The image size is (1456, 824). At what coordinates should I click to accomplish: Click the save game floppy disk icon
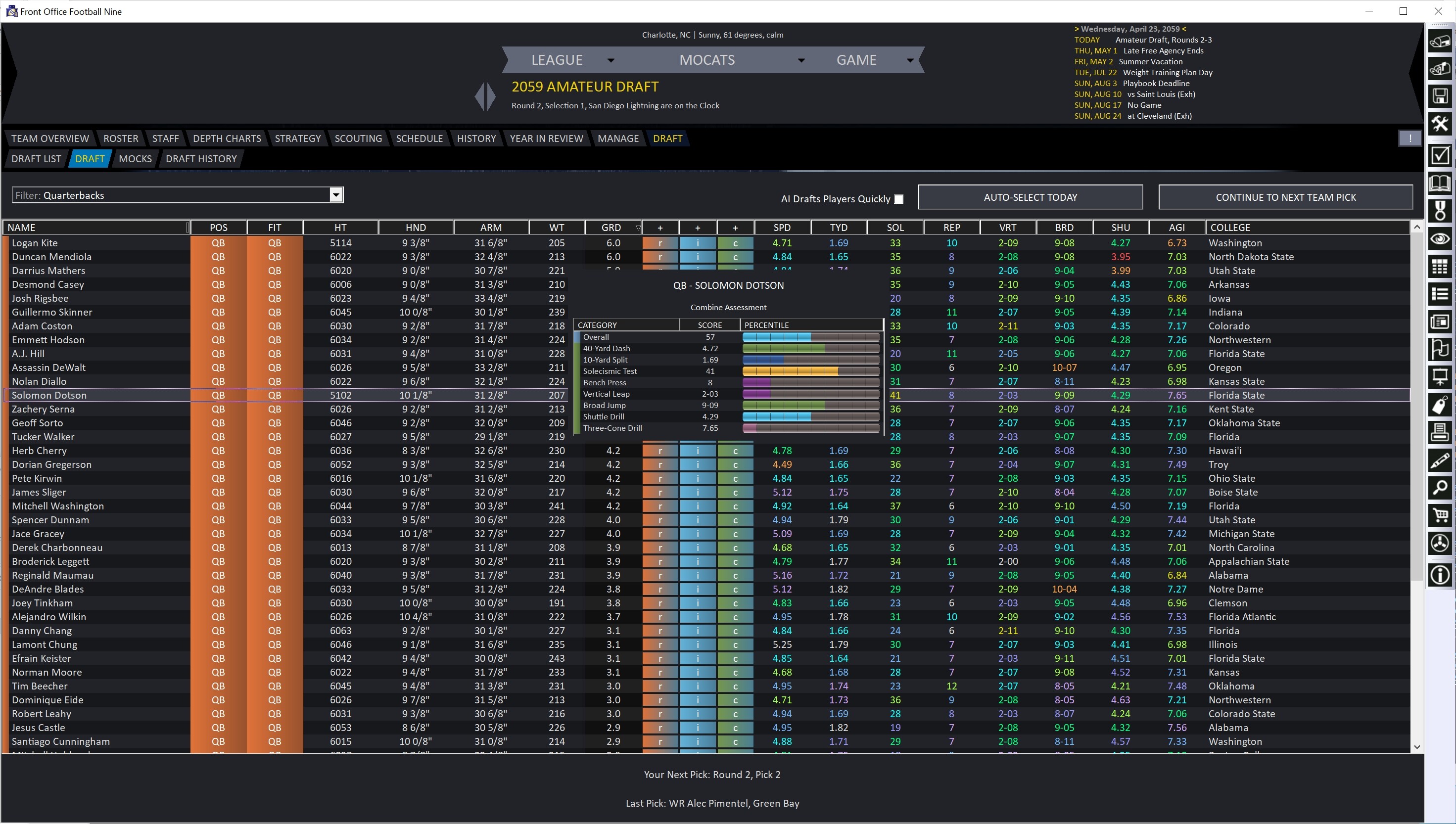click(1441, 97)
